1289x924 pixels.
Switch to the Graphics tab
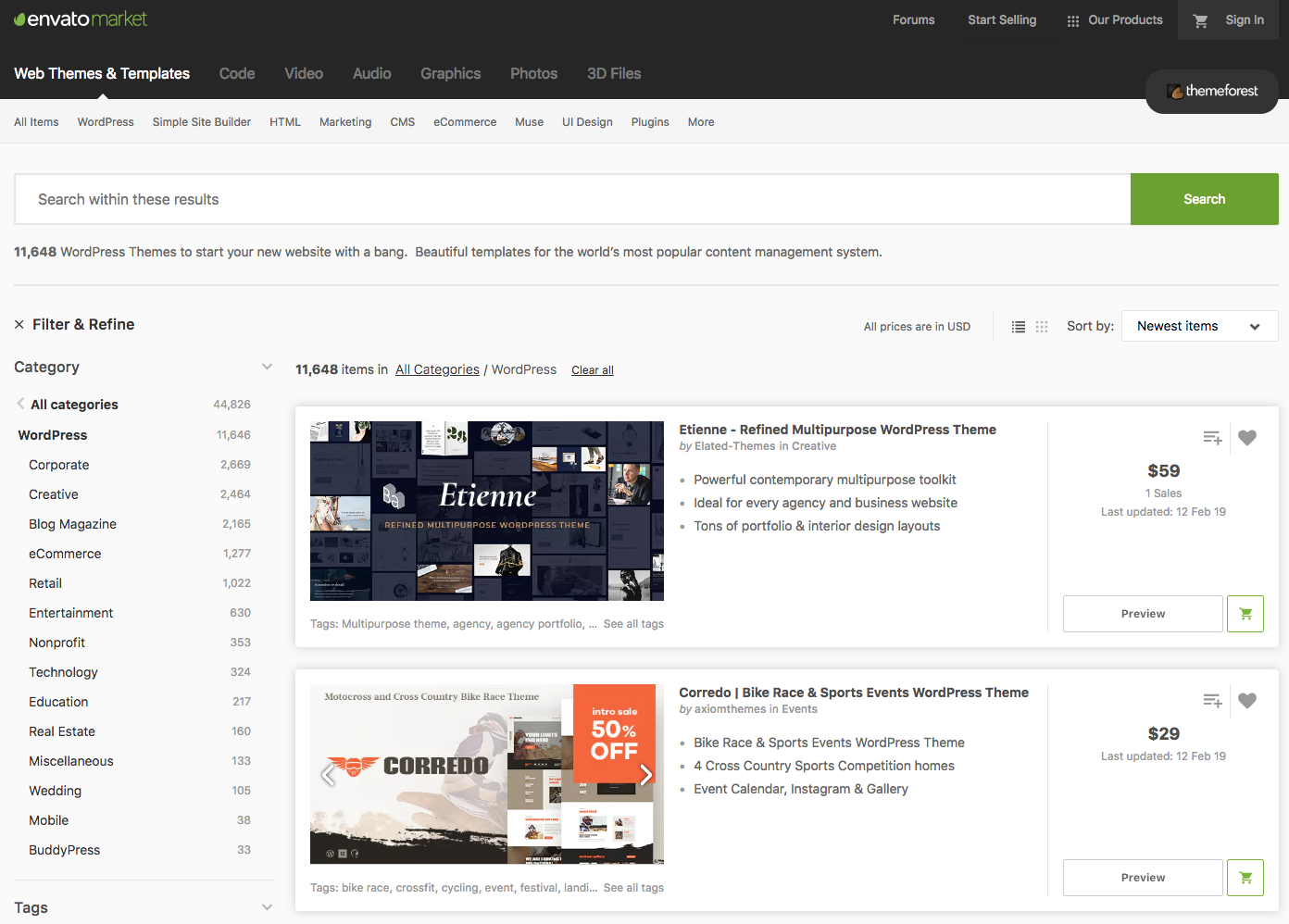point(451,74)
